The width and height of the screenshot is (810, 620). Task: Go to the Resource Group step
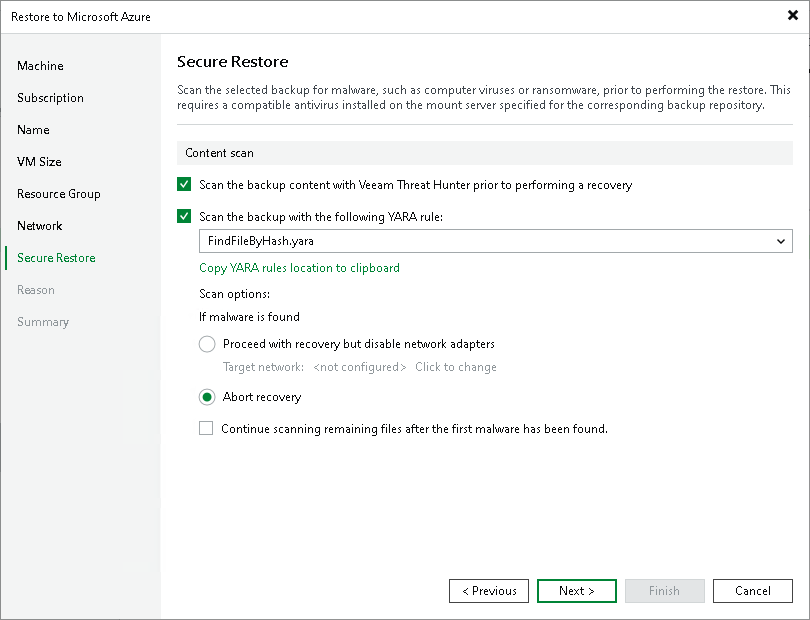[x=58, y=194]
